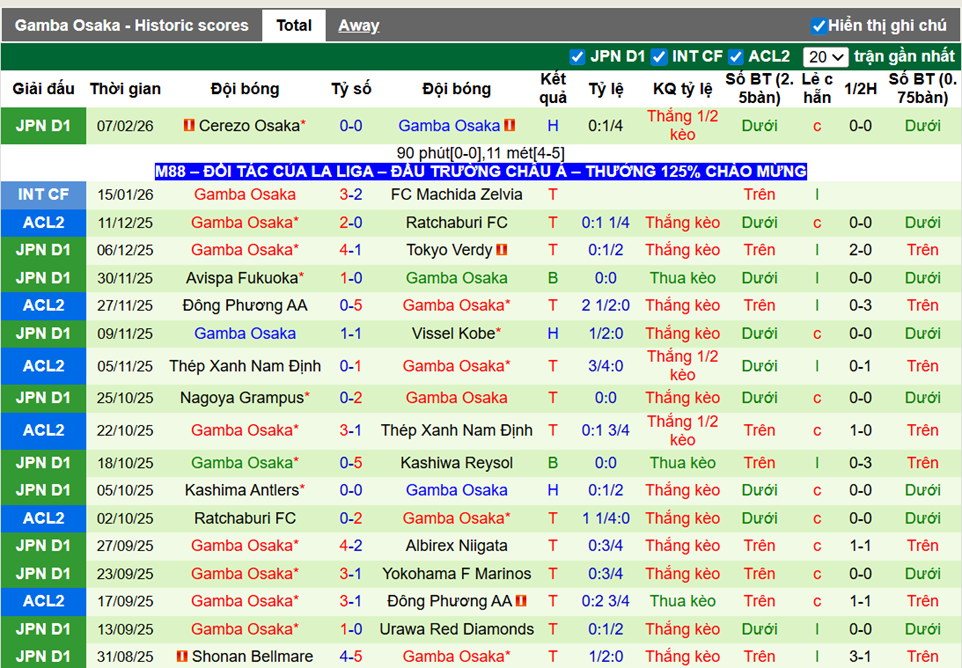Click the ACL2 league label on 11/12/25

coord(44,223)
